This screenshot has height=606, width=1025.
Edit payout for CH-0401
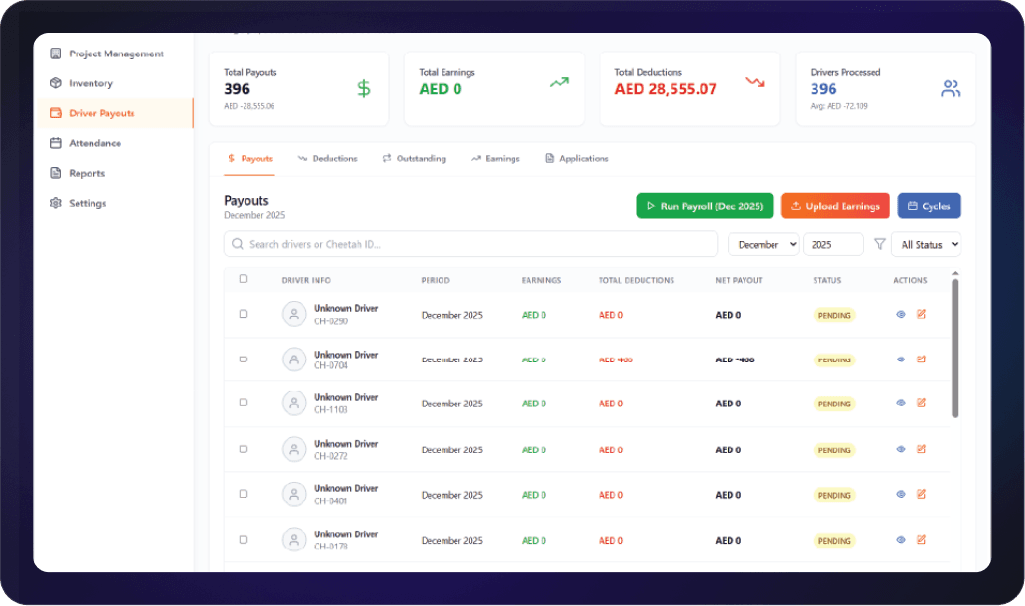point(921,494)
